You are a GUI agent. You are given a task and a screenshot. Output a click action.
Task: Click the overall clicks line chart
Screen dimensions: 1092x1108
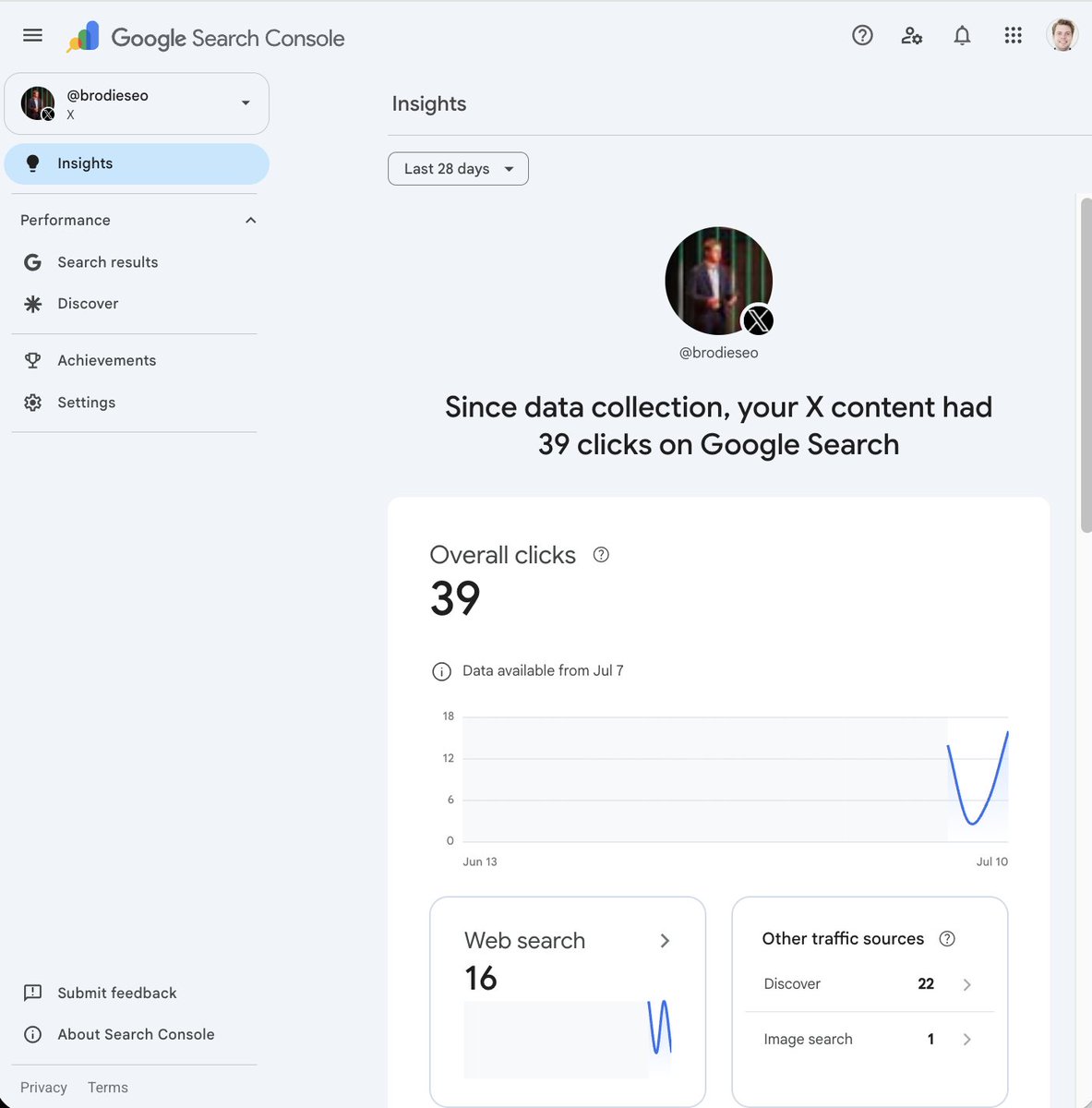click(x=735, y=779)
